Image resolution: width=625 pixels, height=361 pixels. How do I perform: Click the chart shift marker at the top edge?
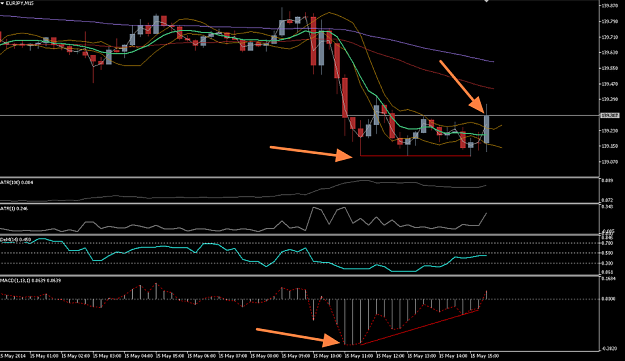point(486,1)
